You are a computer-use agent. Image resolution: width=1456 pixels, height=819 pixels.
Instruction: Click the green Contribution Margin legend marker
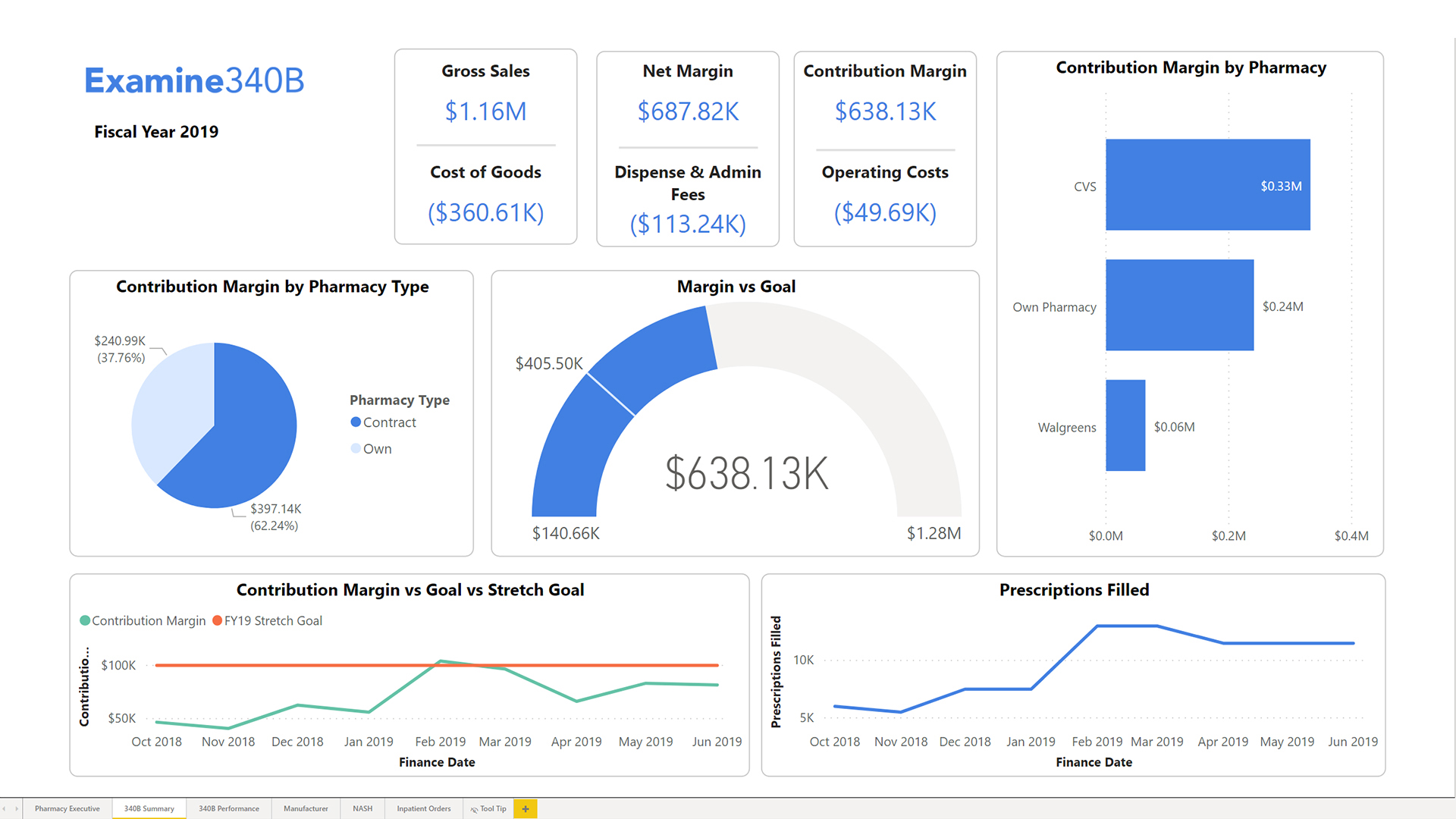pos(85,620)
